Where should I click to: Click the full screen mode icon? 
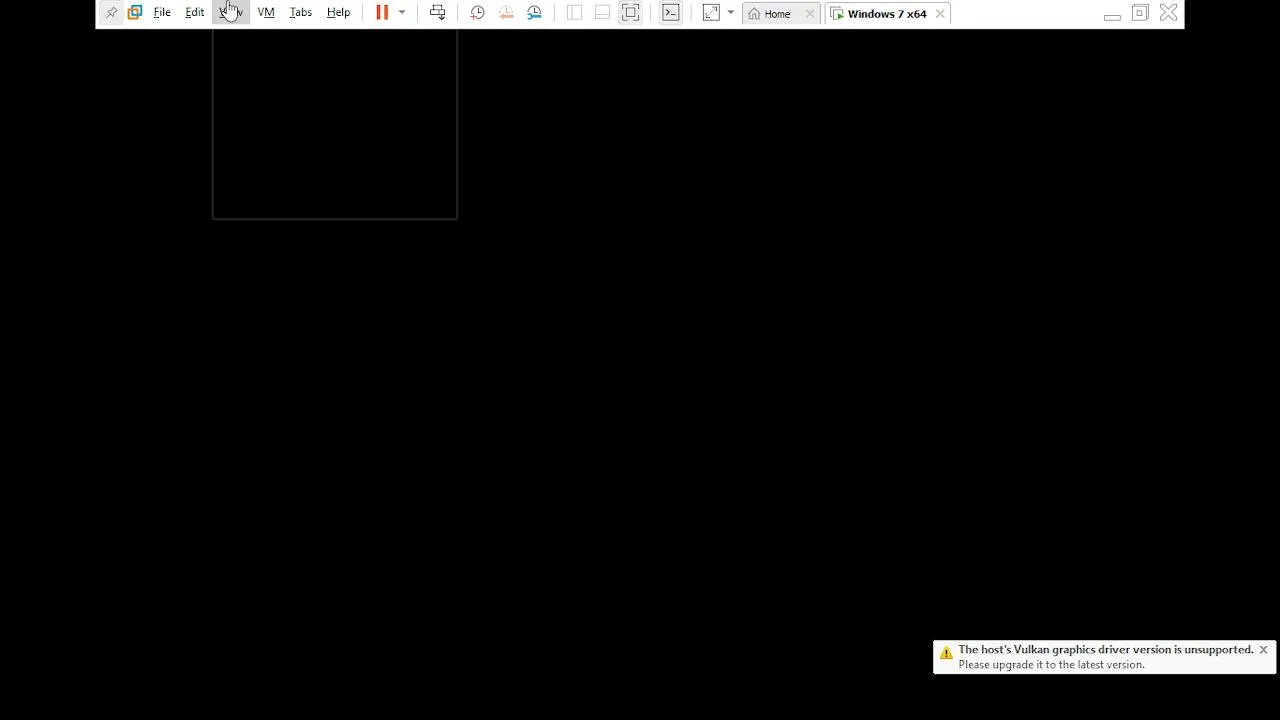pos(631,13)
